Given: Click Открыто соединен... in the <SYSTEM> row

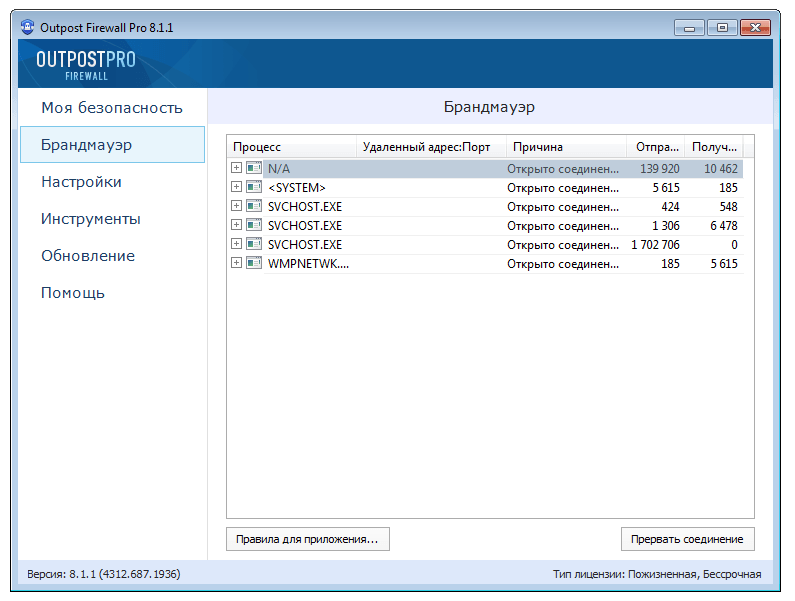Looking at the screenshot, I should [x=563, y=188].
